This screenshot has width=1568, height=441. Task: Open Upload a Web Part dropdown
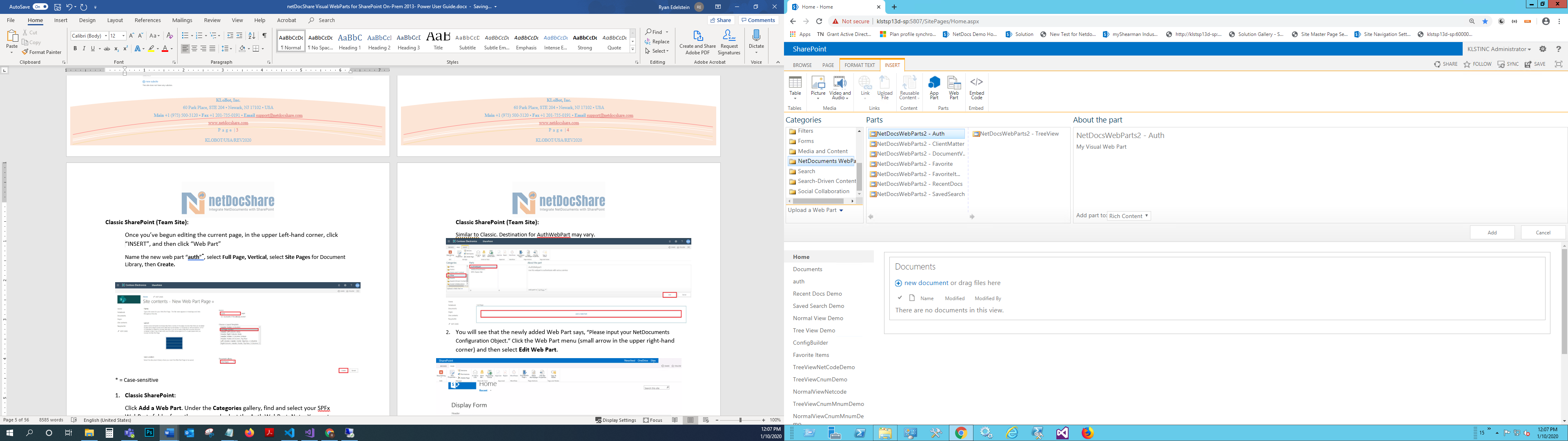coord(816,210)
